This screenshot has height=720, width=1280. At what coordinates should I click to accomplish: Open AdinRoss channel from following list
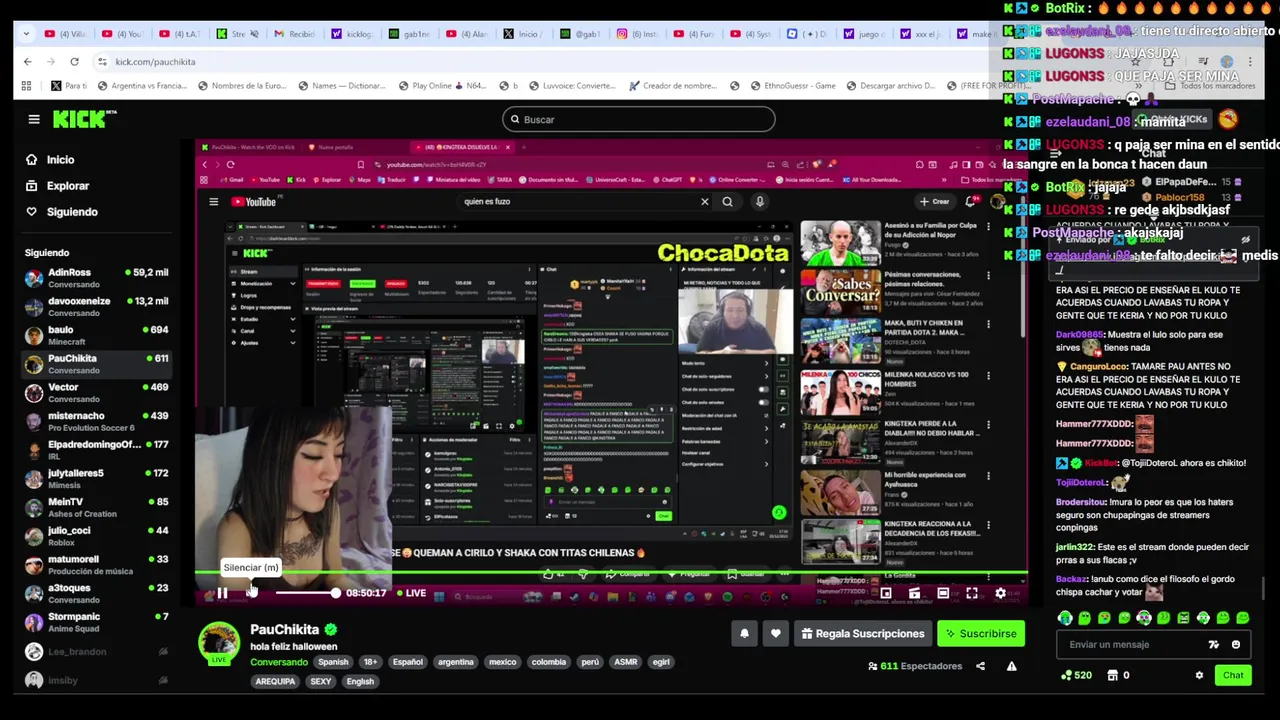click(x=97, y=278)
